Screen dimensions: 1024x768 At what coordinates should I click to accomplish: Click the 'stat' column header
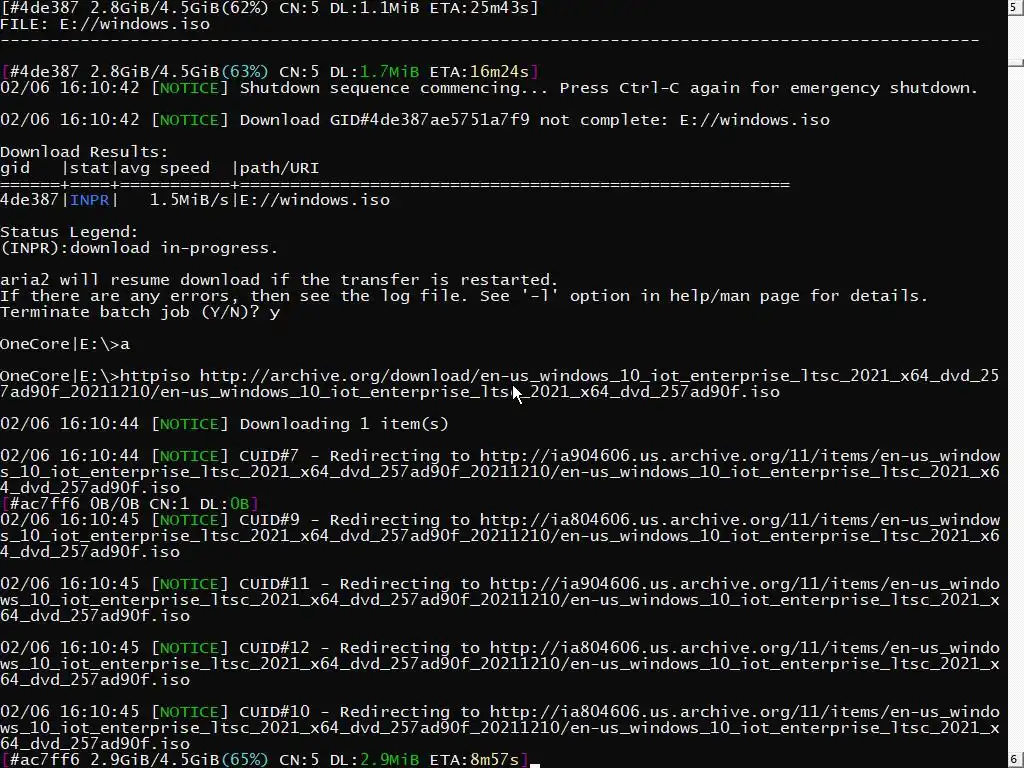coord(89,168)
